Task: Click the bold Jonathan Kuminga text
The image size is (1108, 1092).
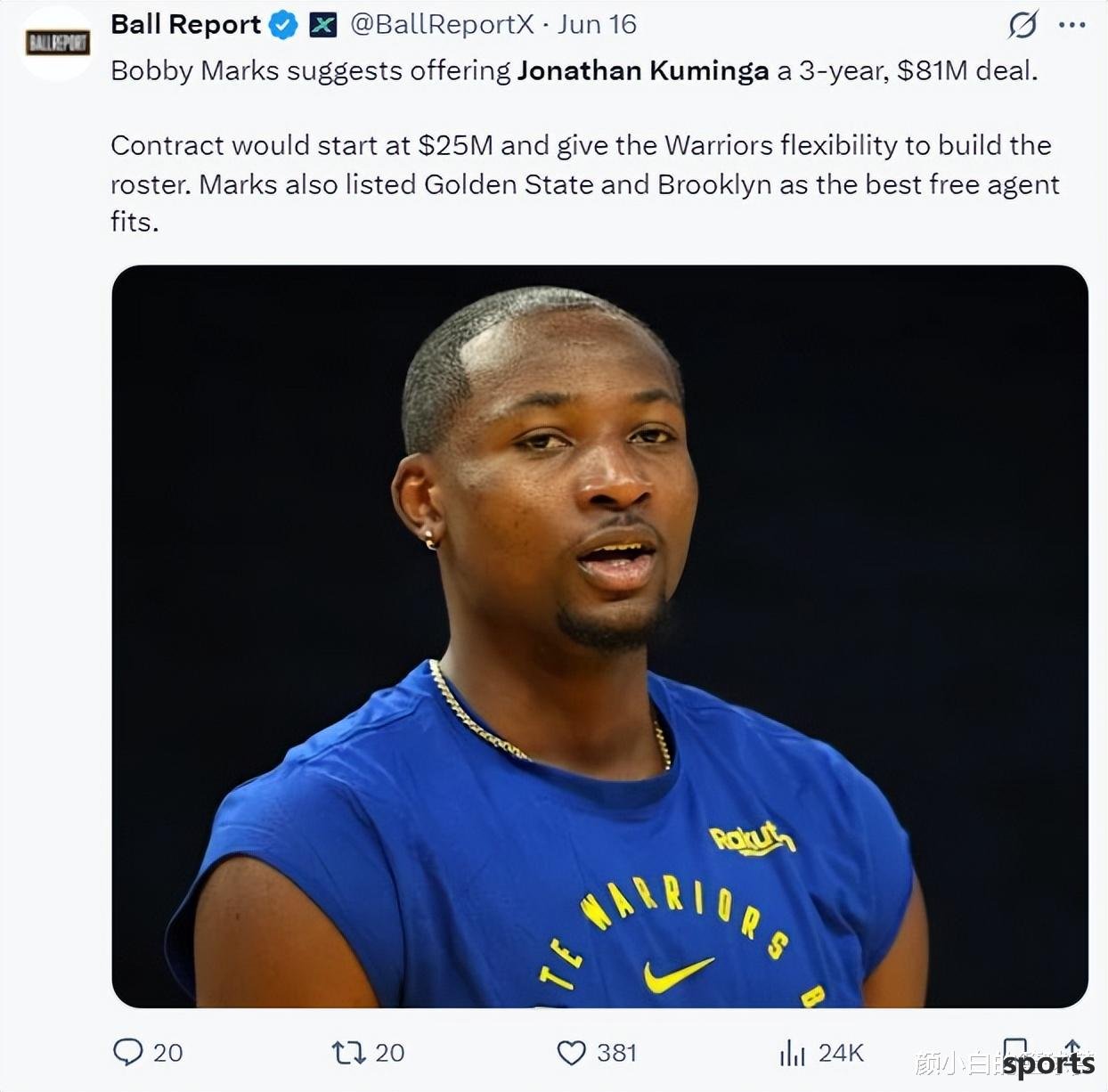Action: click(x=642, y=70)
